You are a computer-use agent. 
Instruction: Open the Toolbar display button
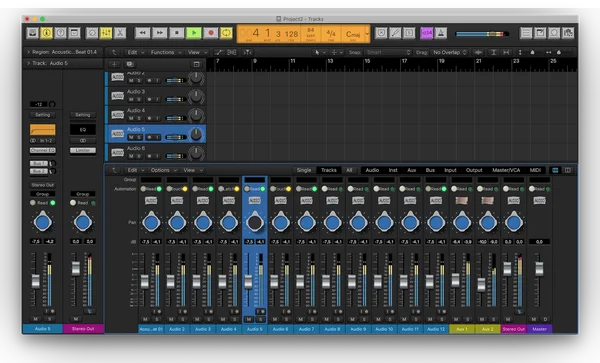(x=74, y=33)
